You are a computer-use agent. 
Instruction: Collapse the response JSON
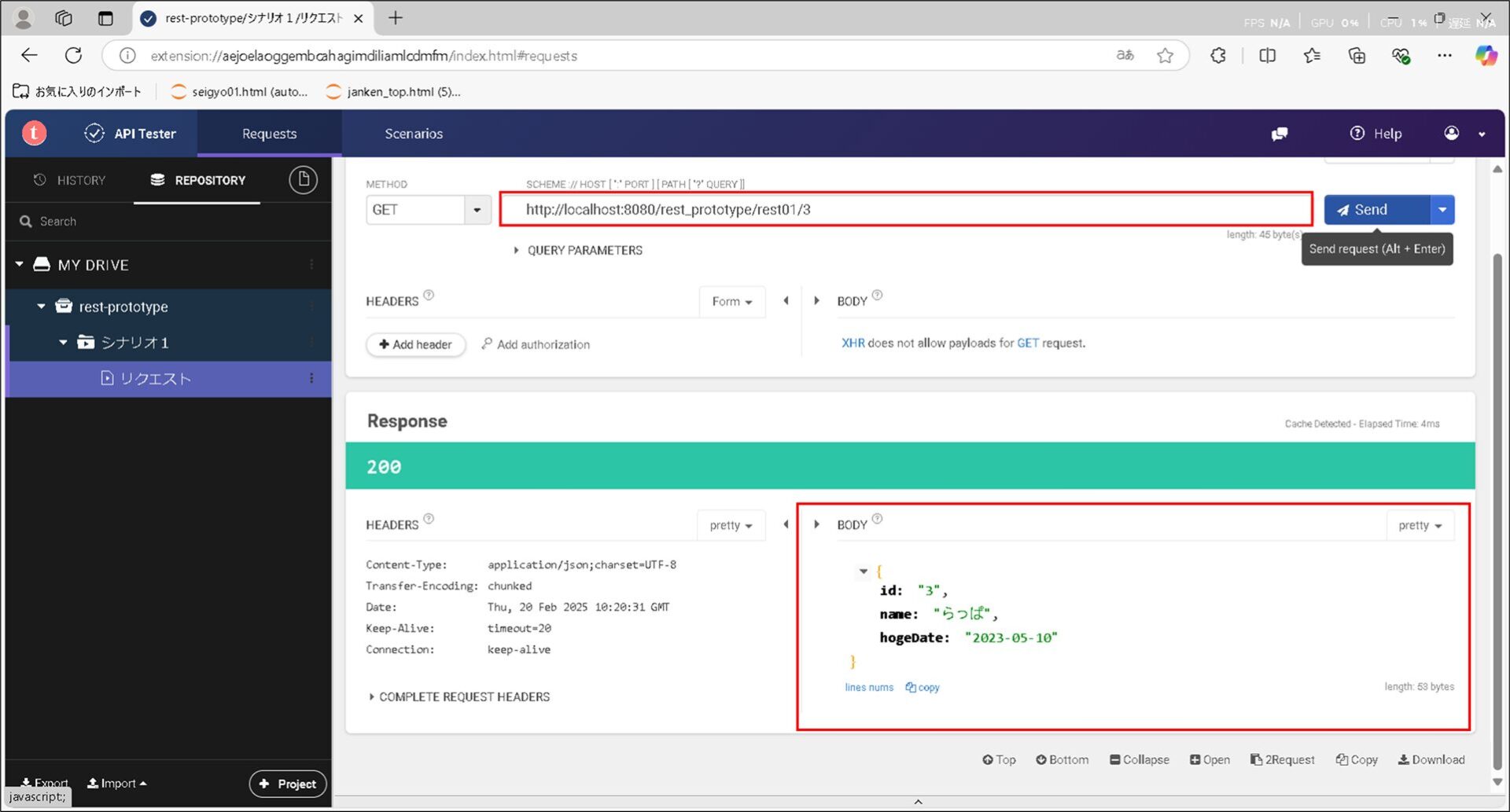pyautogui.click(x=1140, y=759)
